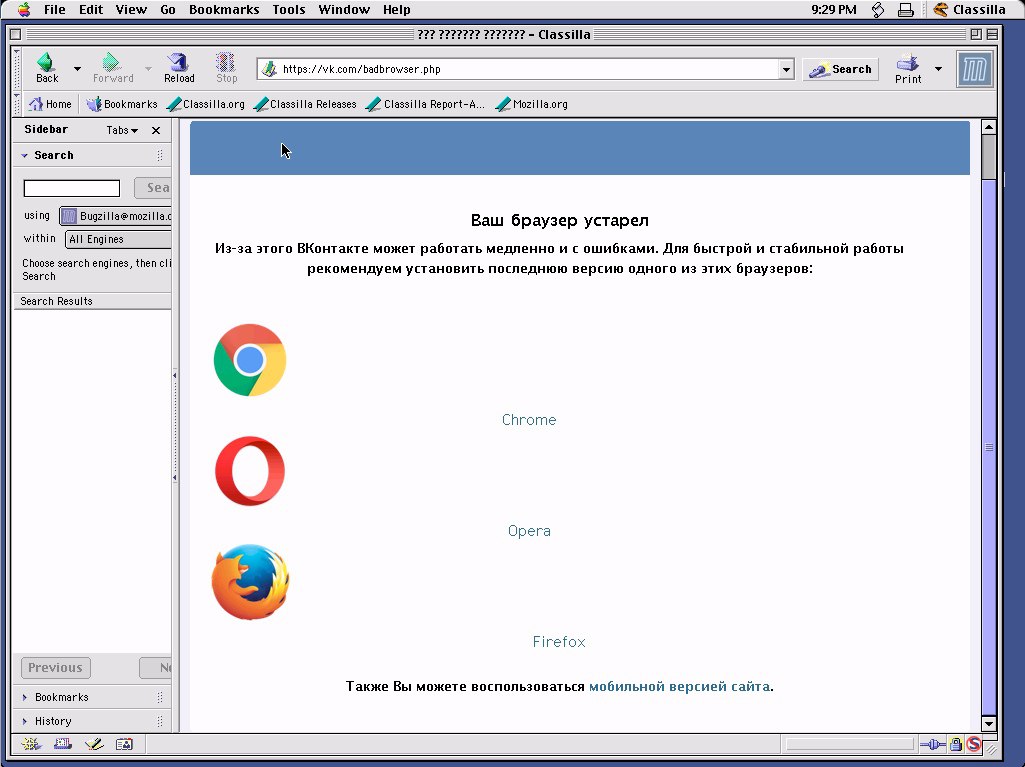1025x767 pixels.
Task: Open the Apple menu
Action: coord(24,9)
